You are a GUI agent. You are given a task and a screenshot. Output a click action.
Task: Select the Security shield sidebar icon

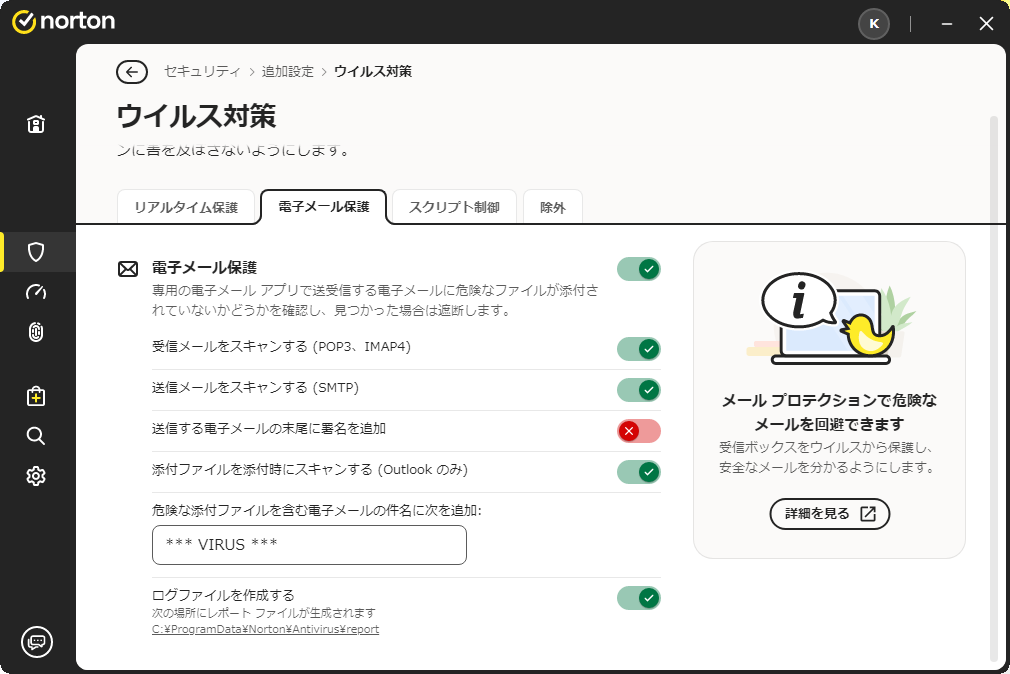click(x=36, y=252)
